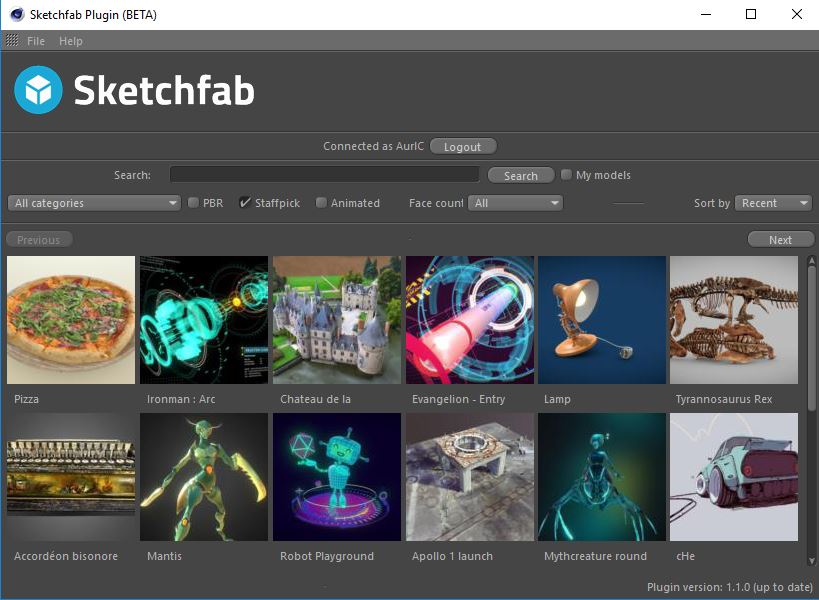Click the scrollbar down arrow
This screenshot has height=600, width=819.
811,561
